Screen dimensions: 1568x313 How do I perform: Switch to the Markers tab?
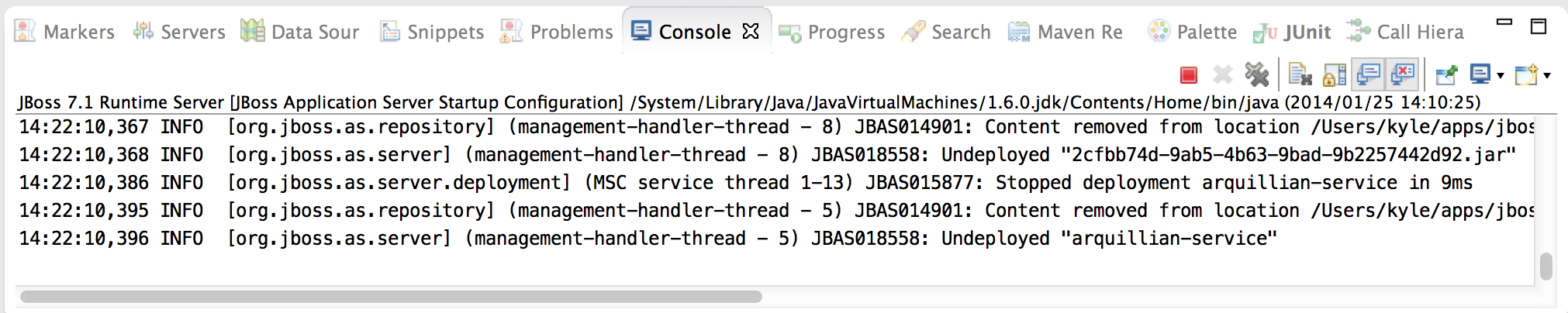click(x=65, y=32)
